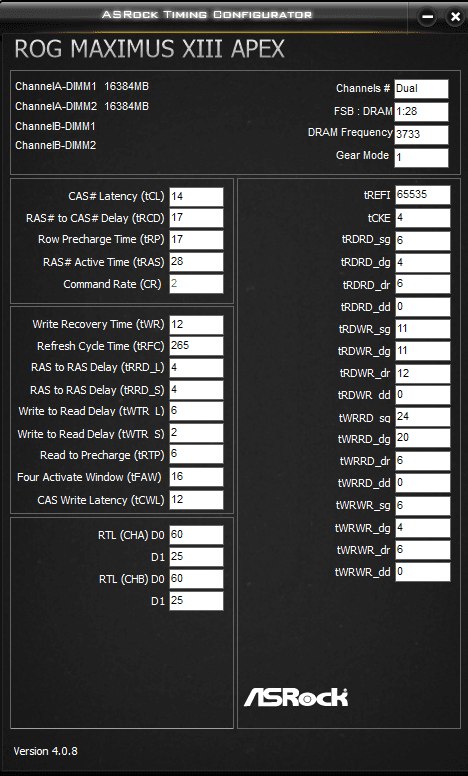Select the RAS# Active Time (tRAS) field

pos(196,262)
